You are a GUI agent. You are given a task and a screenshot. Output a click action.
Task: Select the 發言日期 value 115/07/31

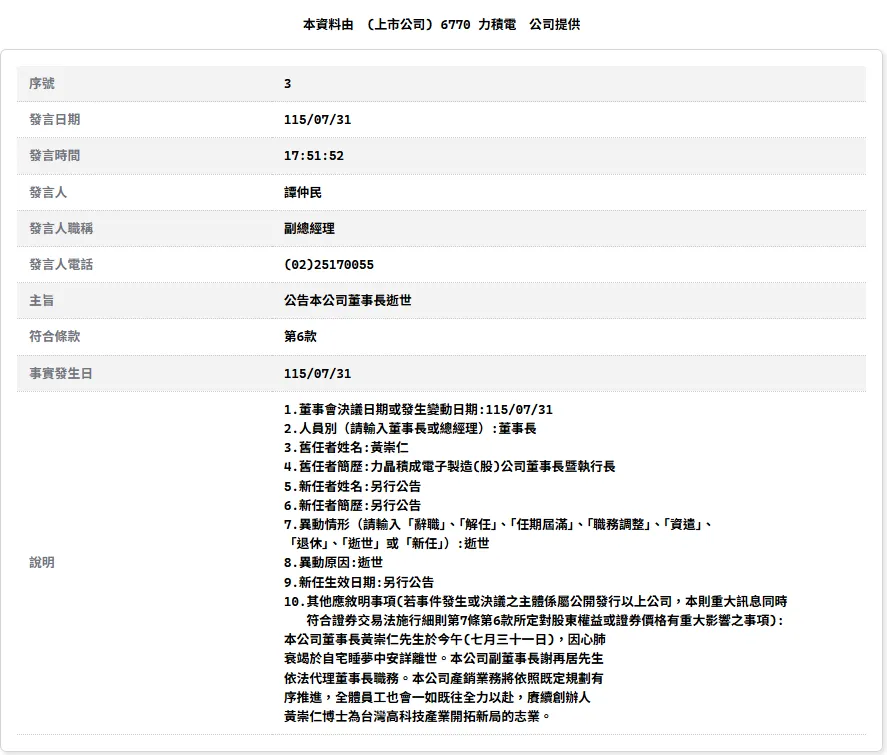tap(317, 120)
